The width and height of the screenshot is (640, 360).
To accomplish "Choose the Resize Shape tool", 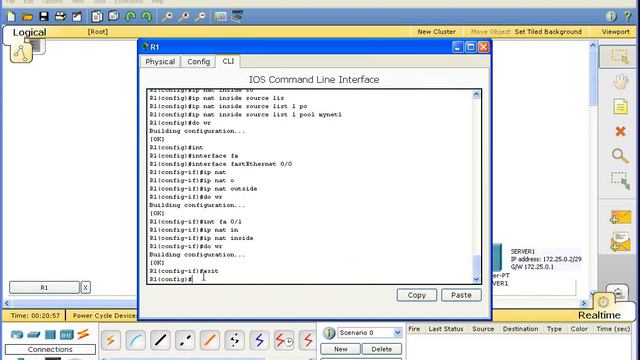I will 620,181.
